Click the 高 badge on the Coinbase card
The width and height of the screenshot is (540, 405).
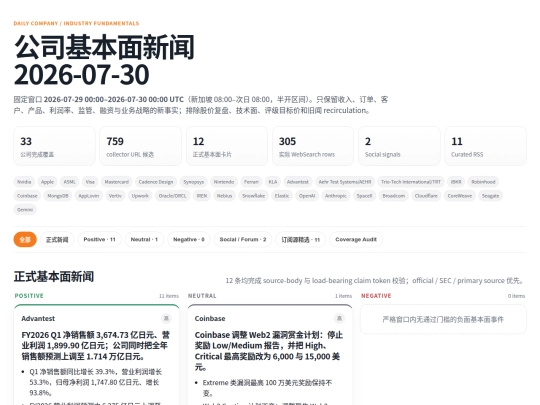click(339, 319)
